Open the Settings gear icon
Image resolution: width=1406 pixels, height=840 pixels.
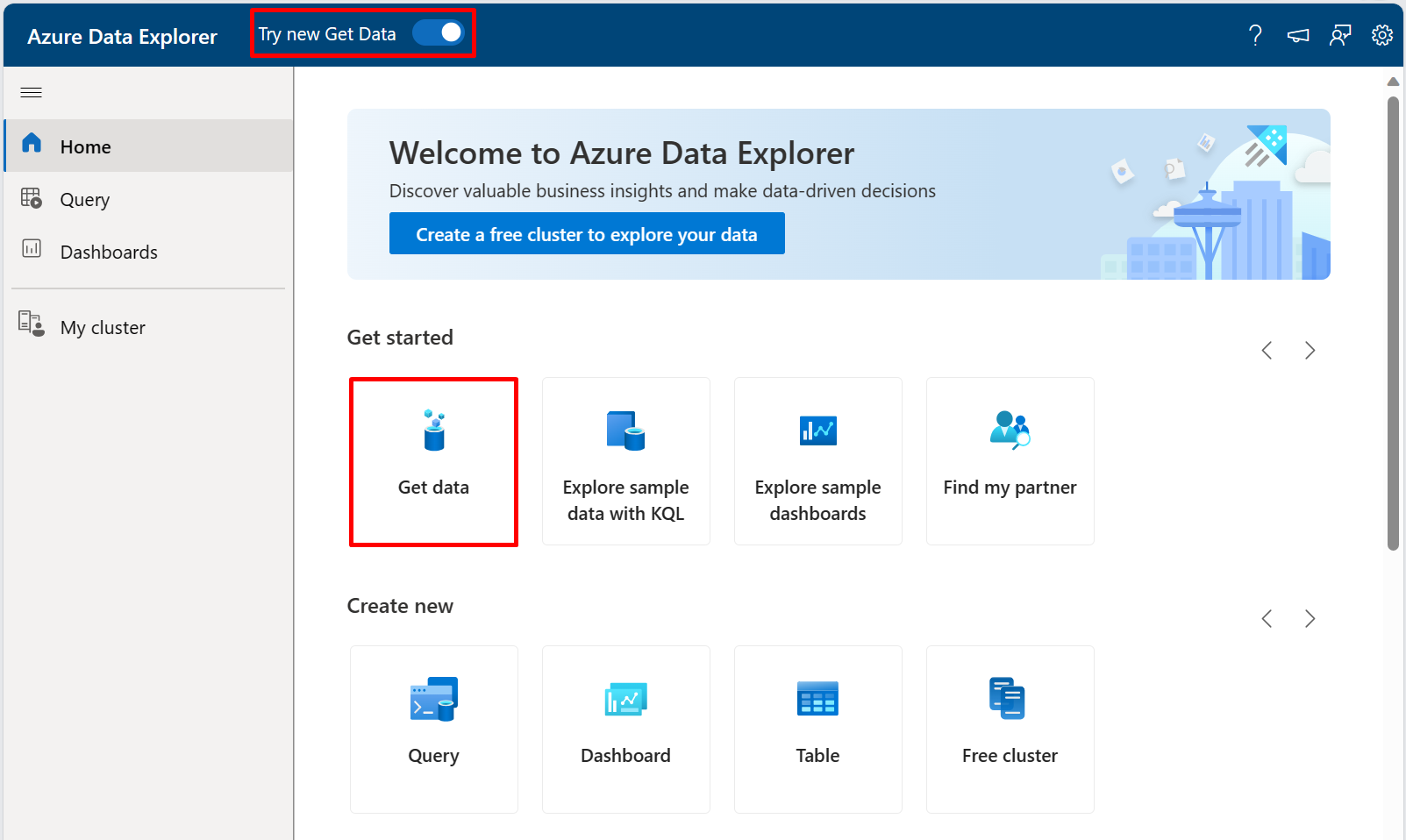pos(1382,35)
